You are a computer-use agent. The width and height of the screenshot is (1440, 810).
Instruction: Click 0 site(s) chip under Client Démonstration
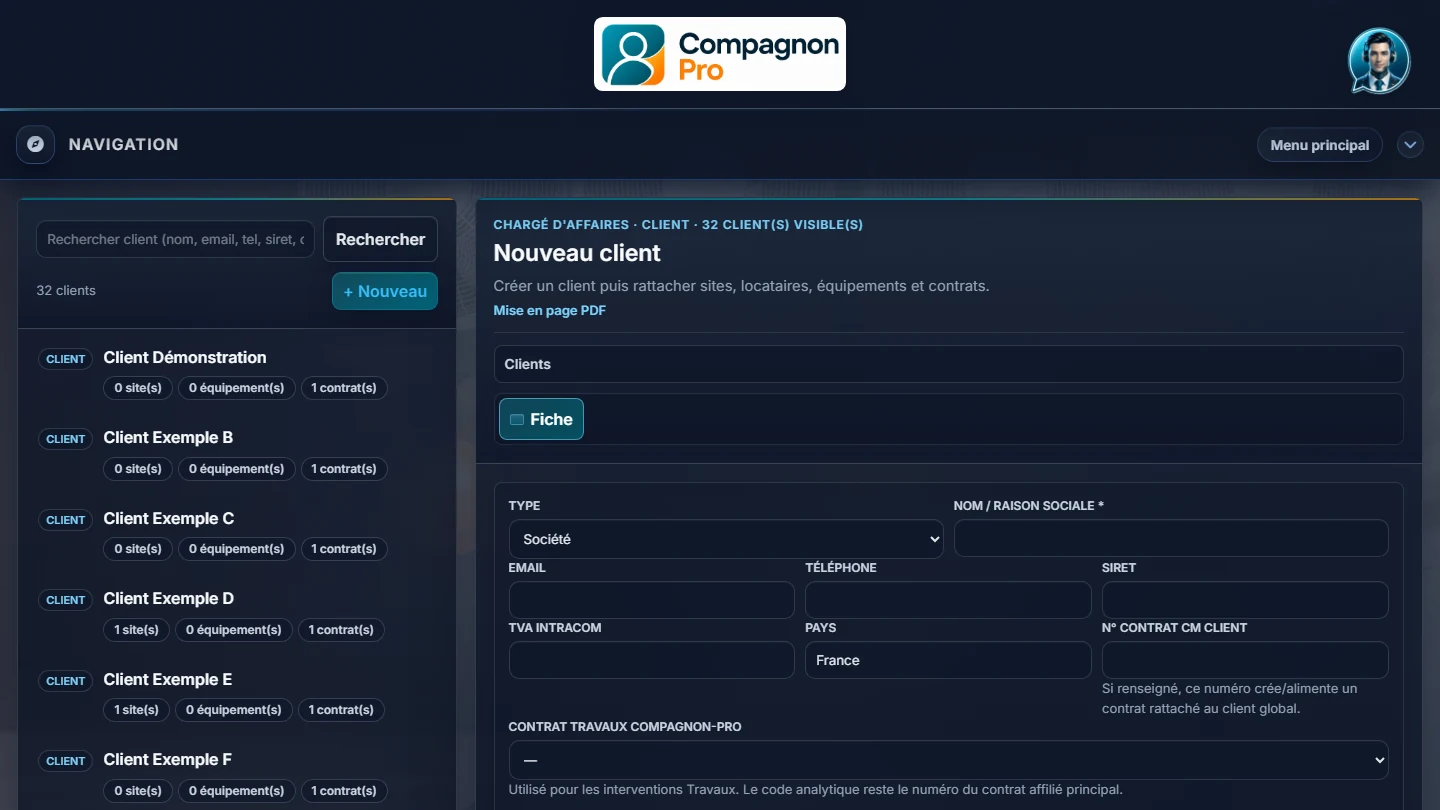click(x=138, y=388)
